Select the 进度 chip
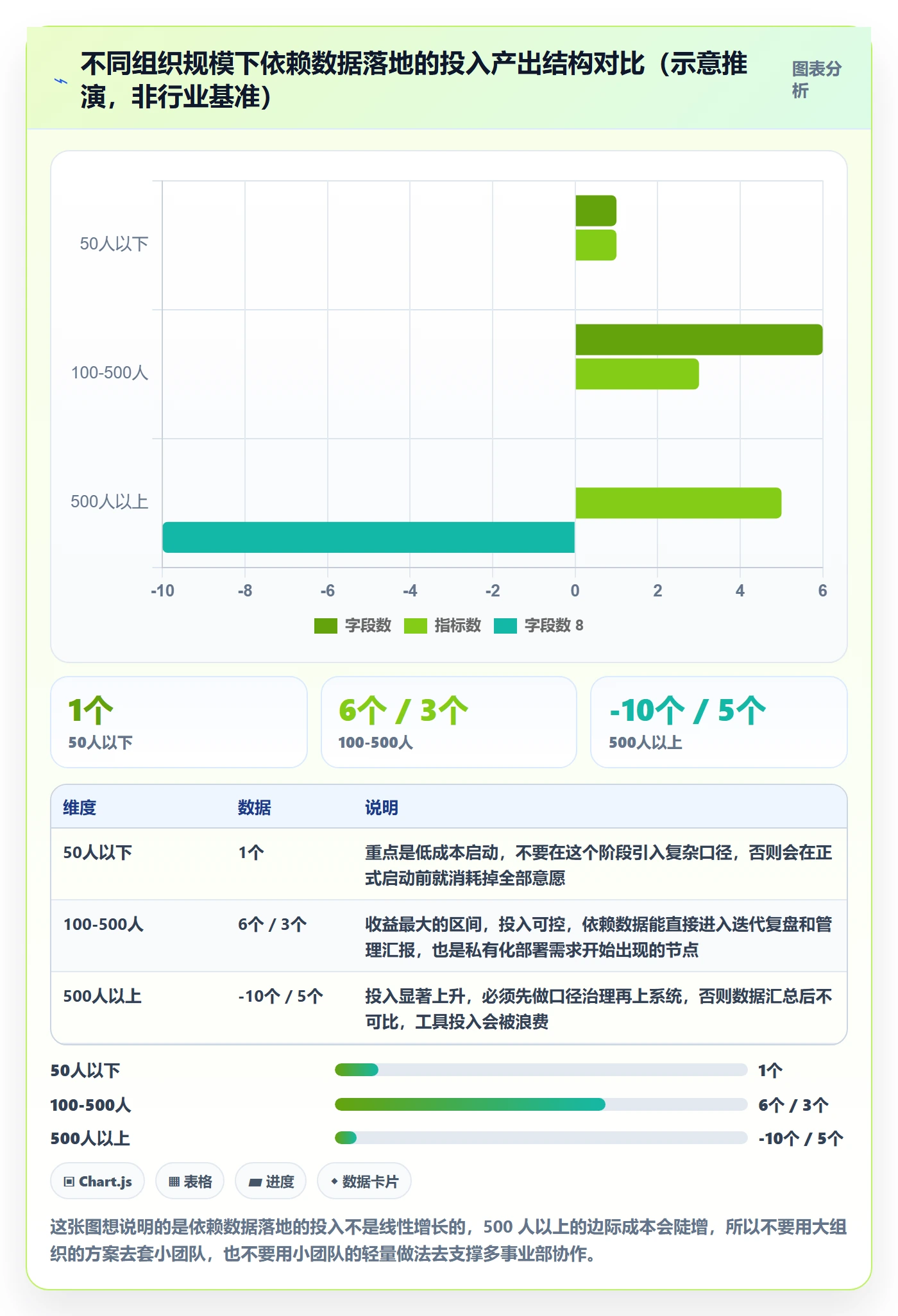This screenshot has height=1316, width=898. tap(271, 1181)
